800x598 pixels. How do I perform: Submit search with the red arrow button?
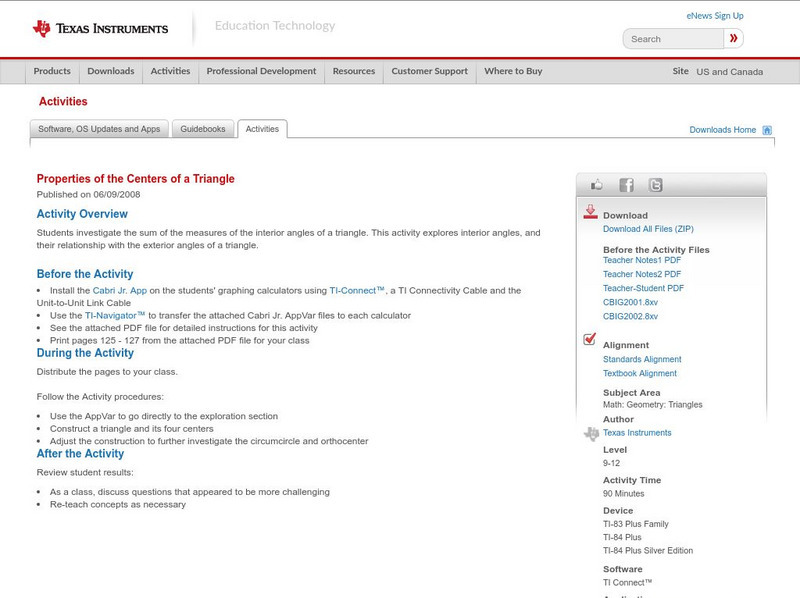(734, 38)
